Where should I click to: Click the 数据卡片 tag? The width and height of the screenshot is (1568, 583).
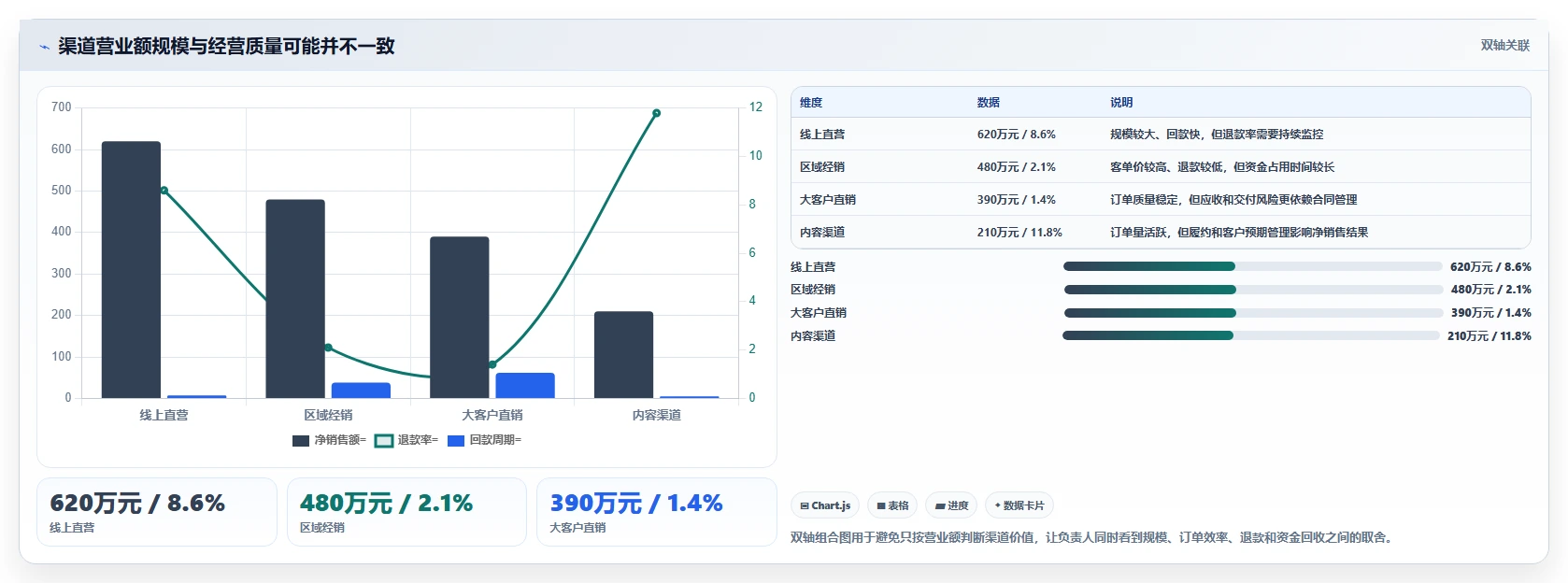1019,505
